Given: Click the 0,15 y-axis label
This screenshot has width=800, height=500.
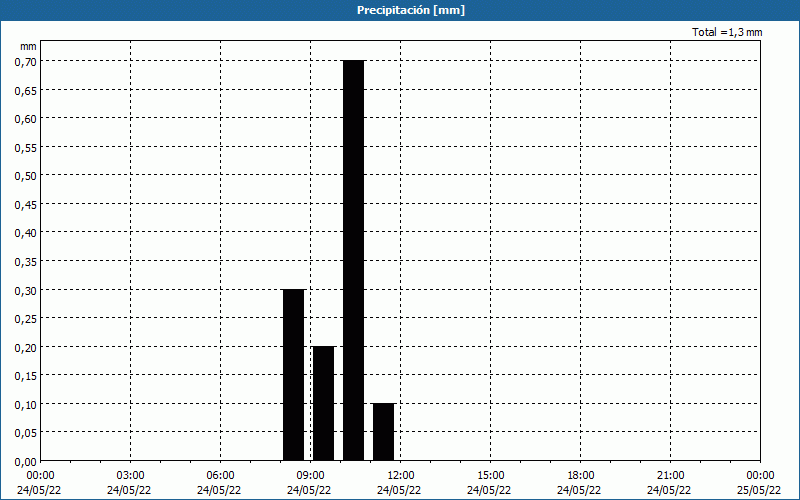Looking at the screenshot, I should point(25,376).
